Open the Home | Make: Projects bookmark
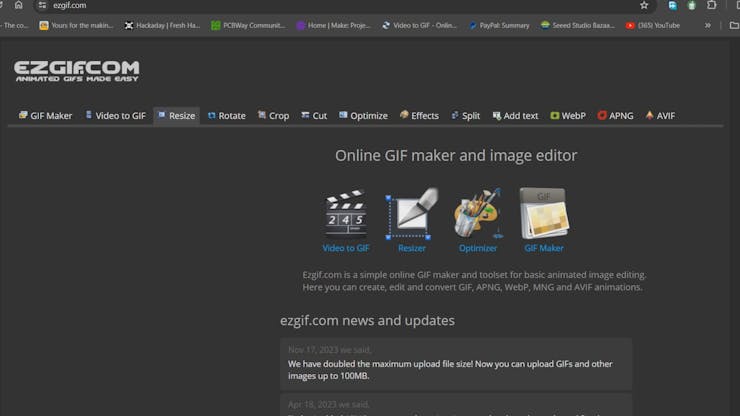This screenshot has height=416, width=740. tap(334, 25)
